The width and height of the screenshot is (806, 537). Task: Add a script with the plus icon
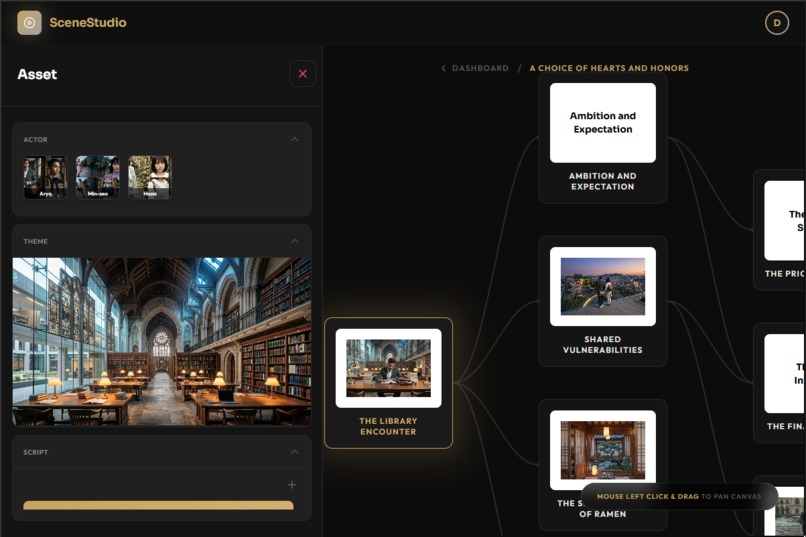click(x=292, y=485)
